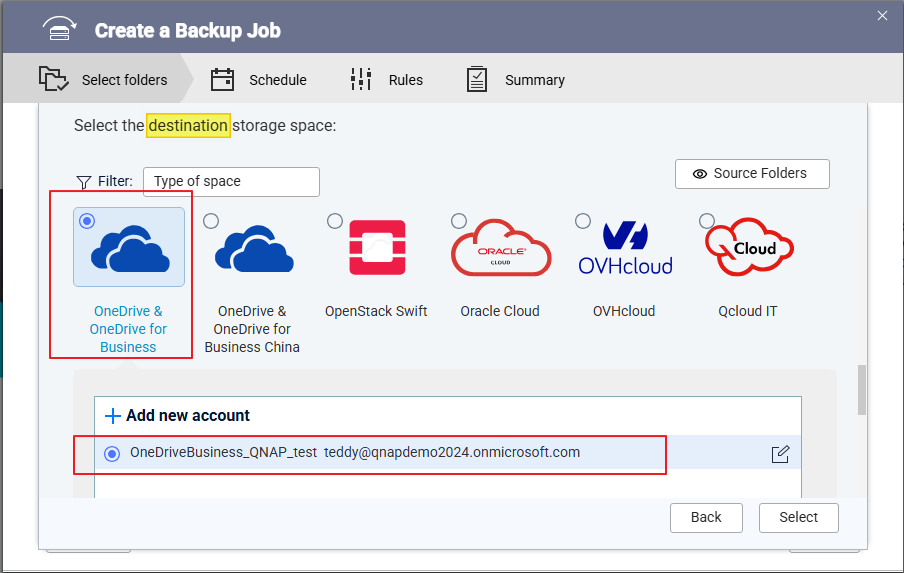
Task: Click the OneDrive China cloud icon
Action: [x=253, y=249]
